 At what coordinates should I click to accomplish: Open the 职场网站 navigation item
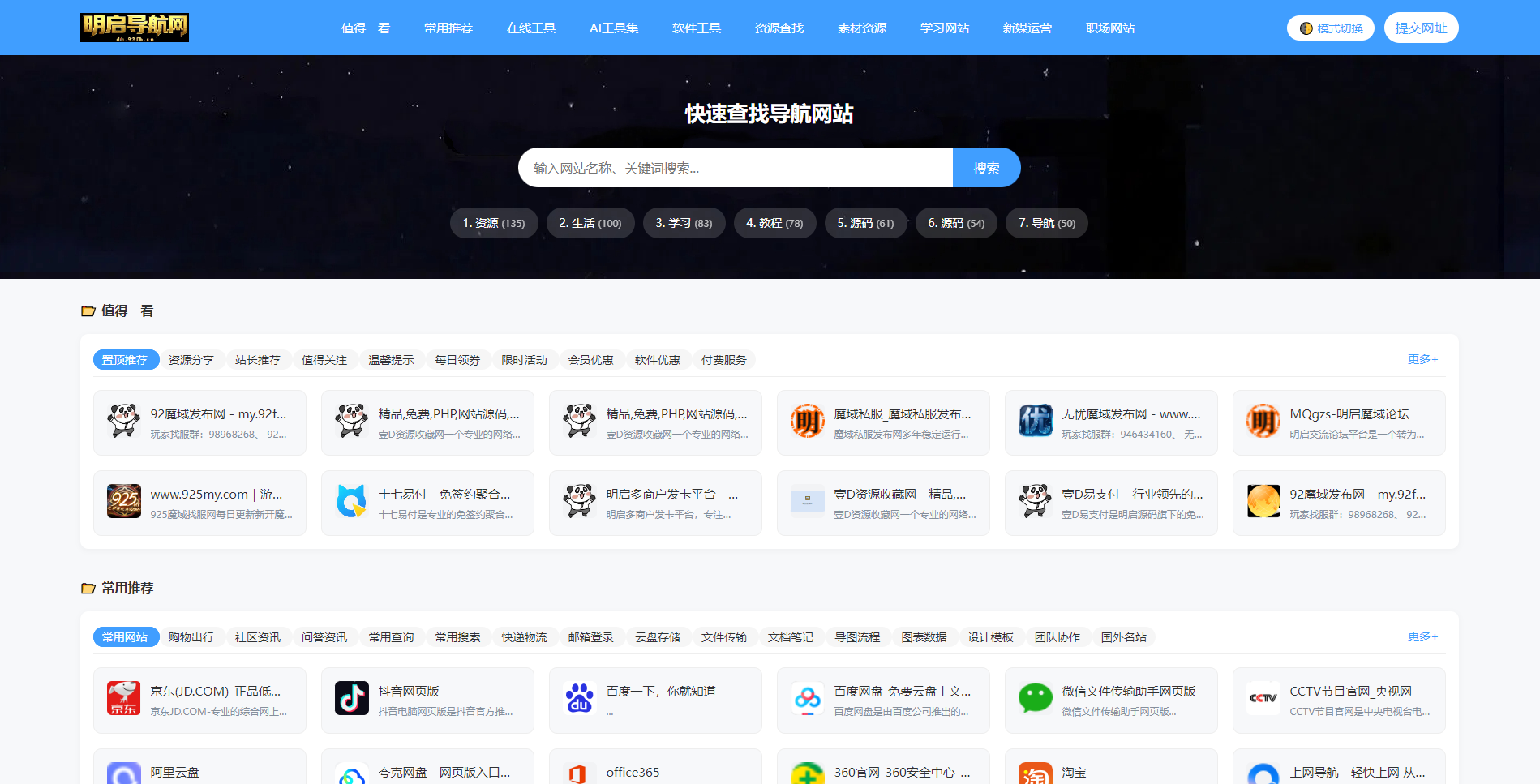1110,28
